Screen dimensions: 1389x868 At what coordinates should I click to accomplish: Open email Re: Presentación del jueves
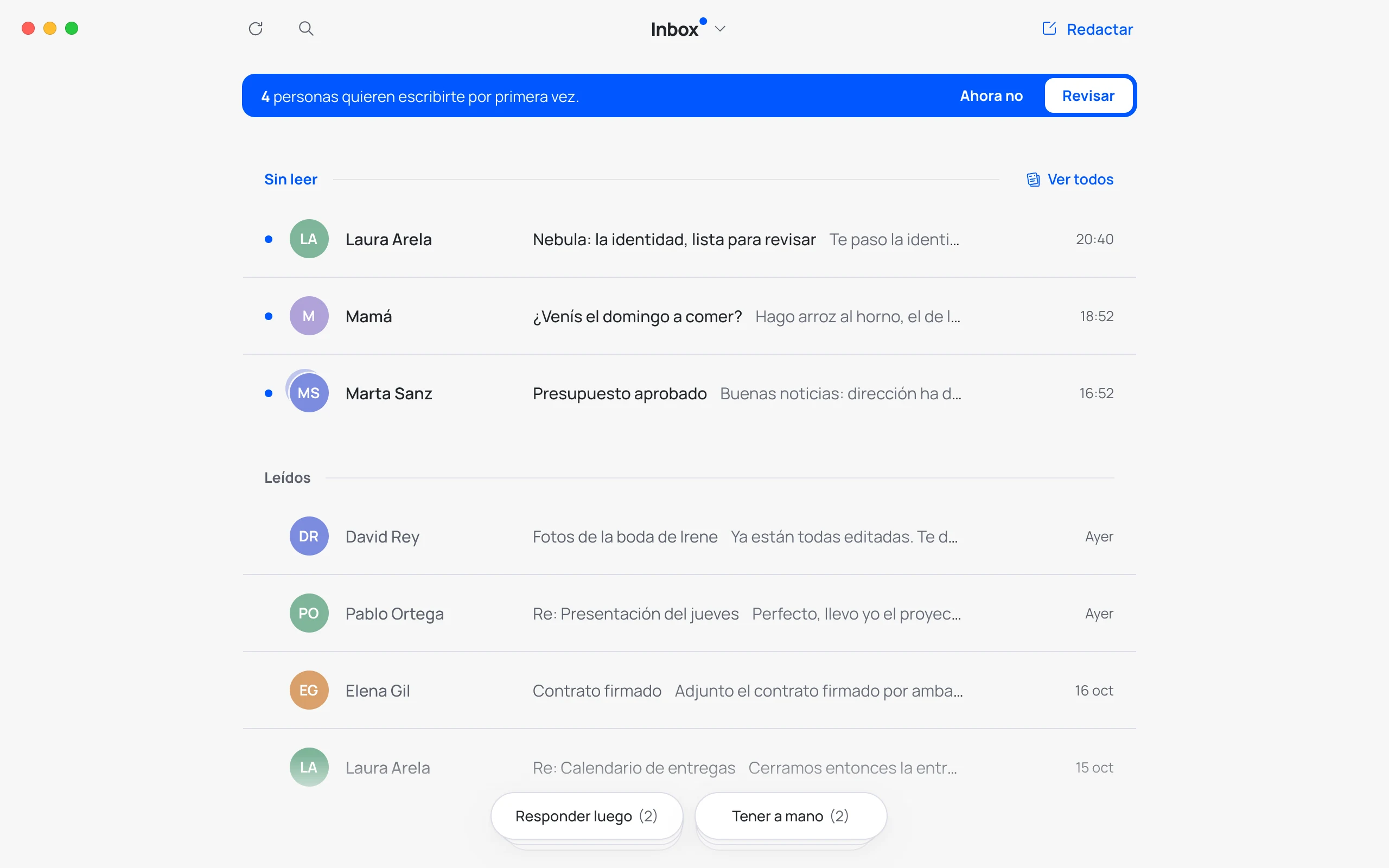(689, 614)
